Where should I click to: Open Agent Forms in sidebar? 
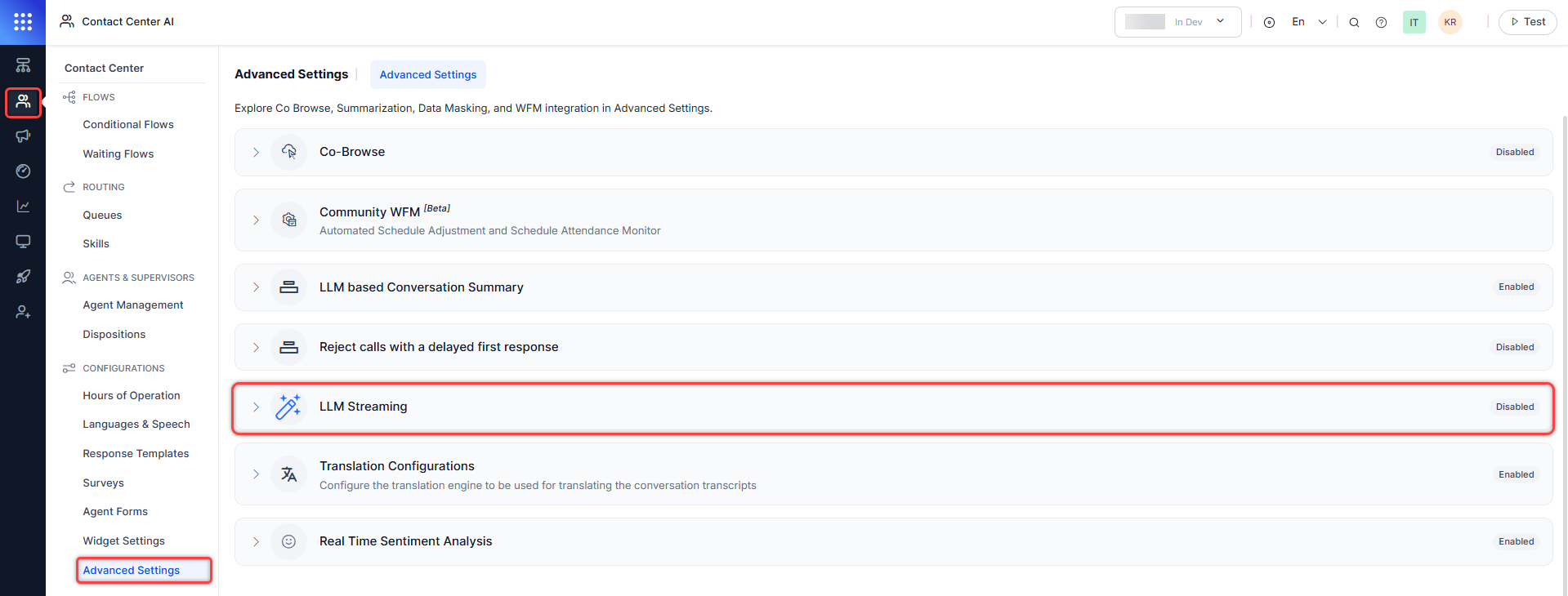[x=115, y=512]
